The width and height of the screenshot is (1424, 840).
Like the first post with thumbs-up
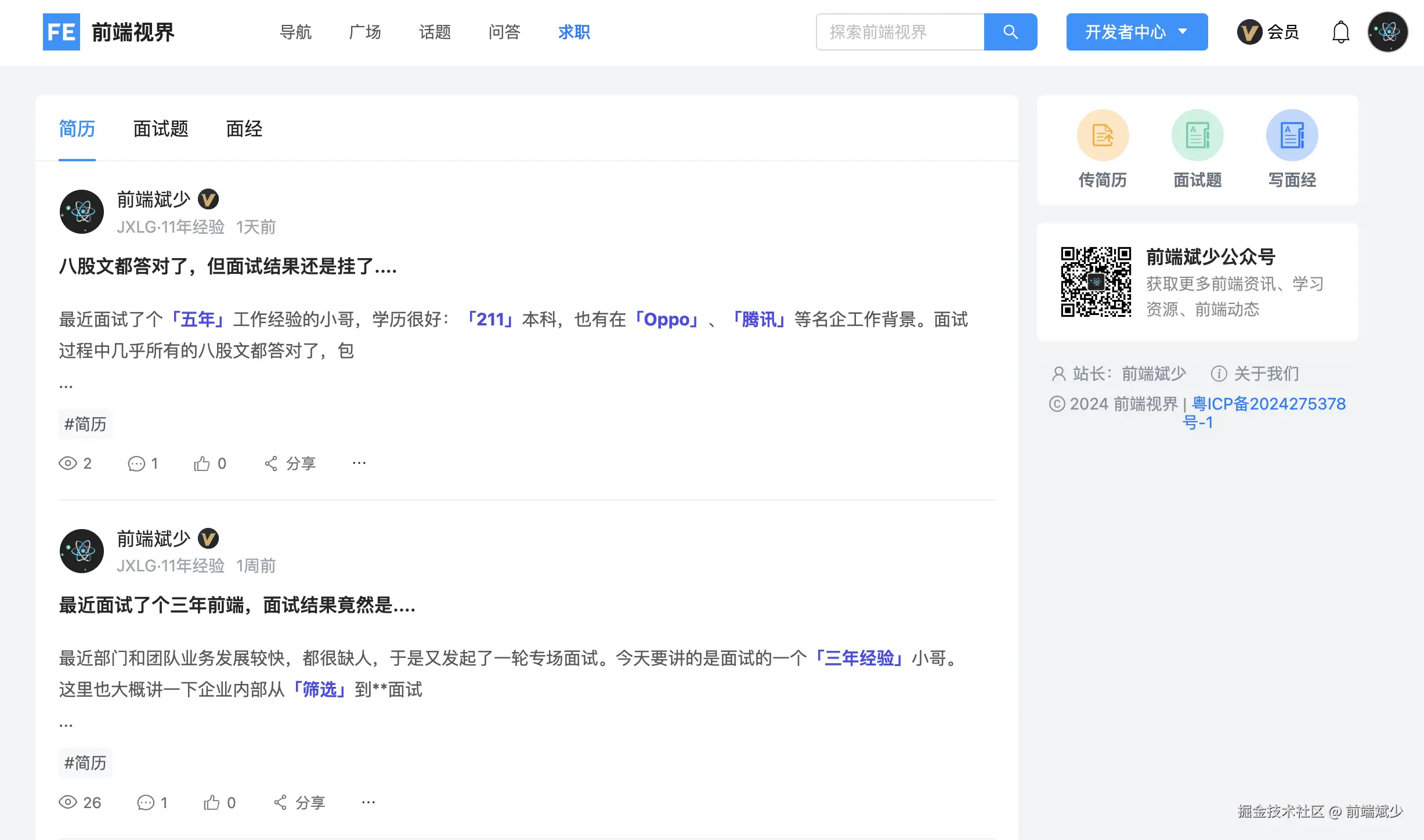[202, 464]
